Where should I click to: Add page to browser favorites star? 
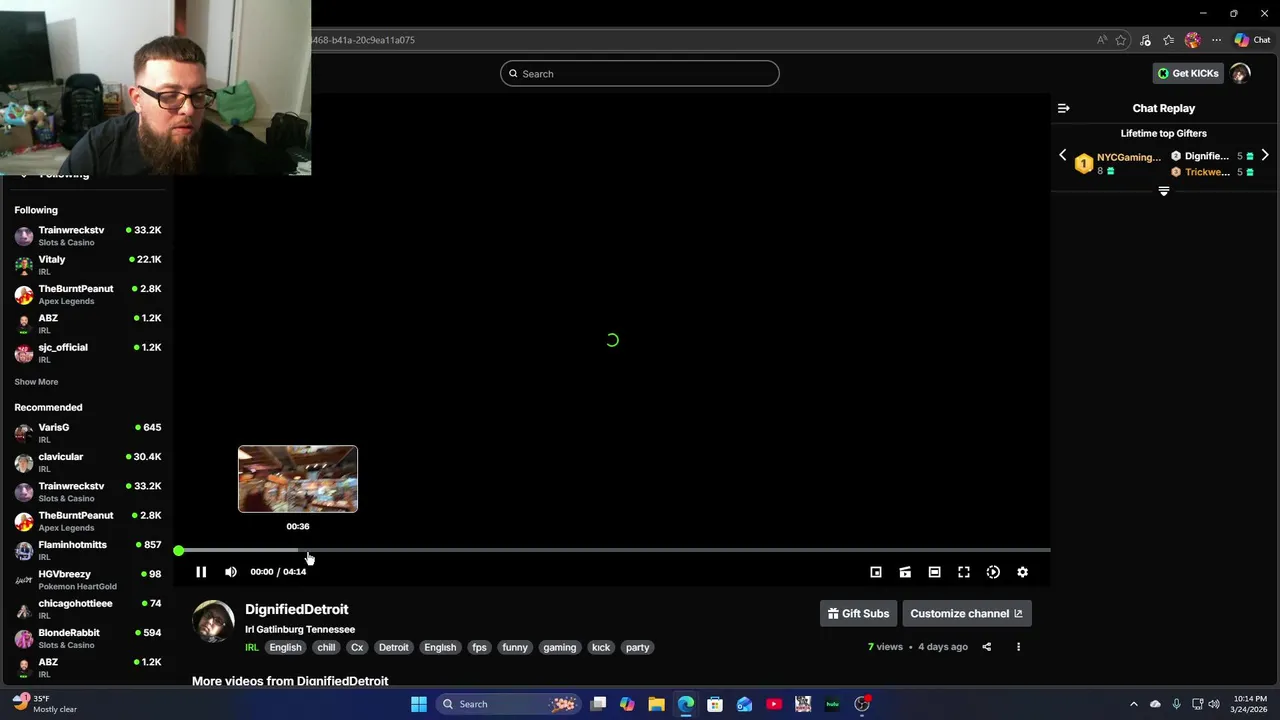pyautogui.click(x=1121, y=40)
